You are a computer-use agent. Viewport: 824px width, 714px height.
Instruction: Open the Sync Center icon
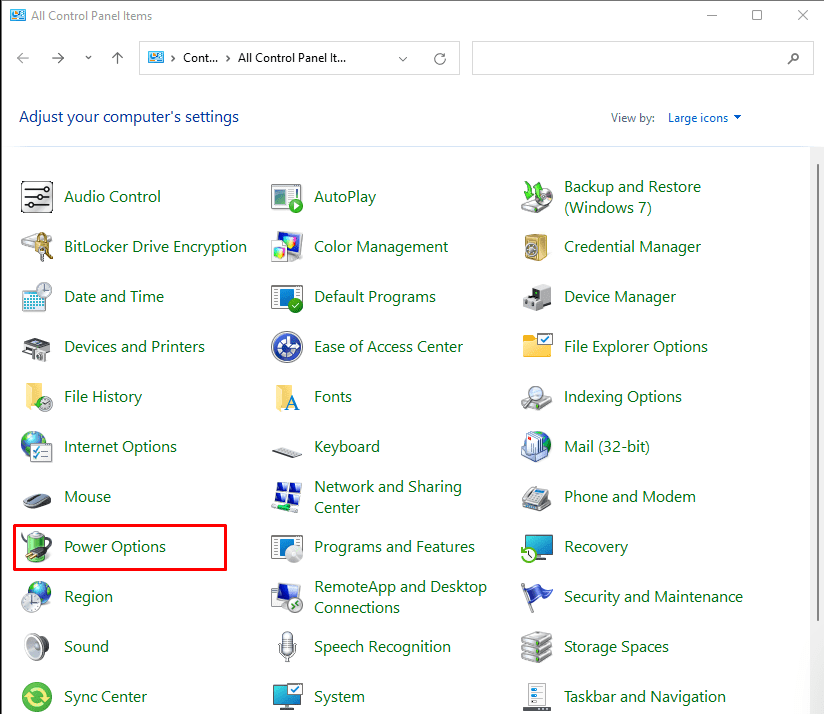[37, 696]
